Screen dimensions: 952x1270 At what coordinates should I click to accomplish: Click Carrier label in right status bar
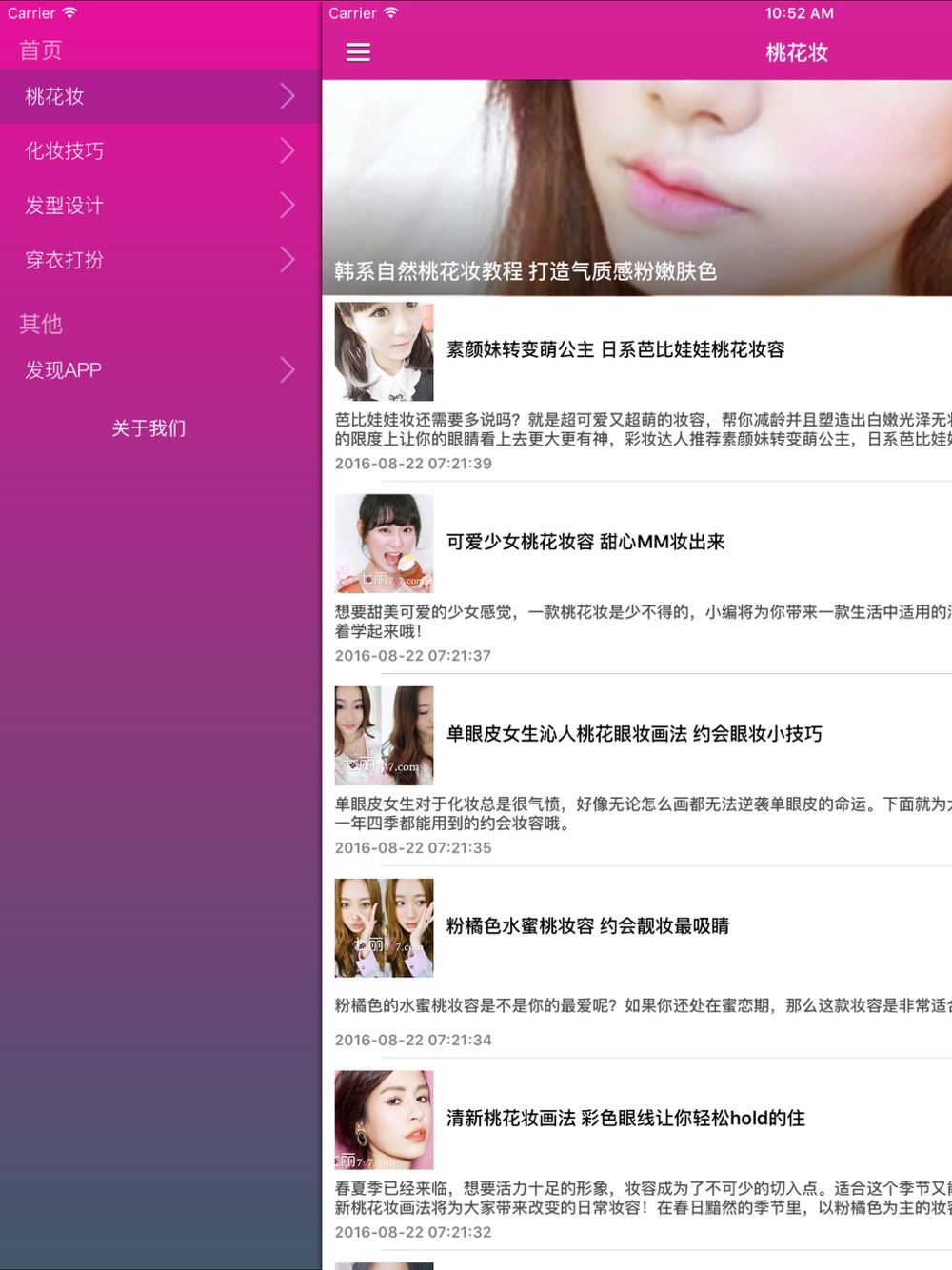(352, 13)
